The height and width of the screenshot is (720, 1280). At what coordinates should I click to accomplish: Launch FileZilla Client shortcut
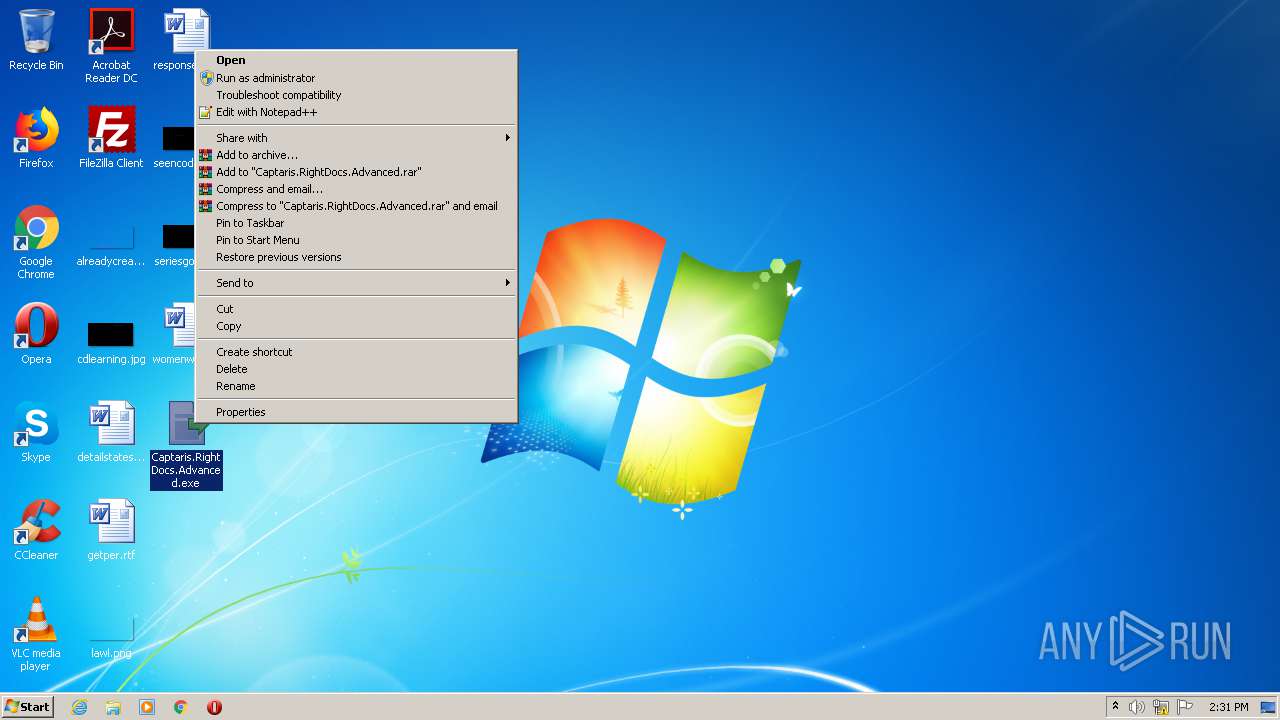(x=111, y=138)
